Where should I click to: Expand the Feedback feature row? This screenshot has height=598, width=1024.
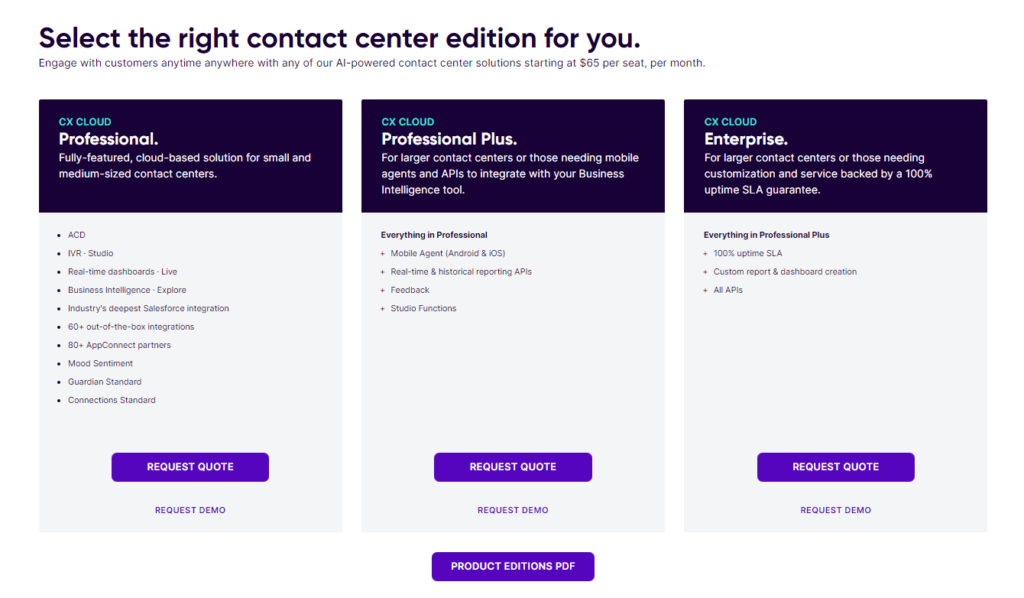pos(408,289)
